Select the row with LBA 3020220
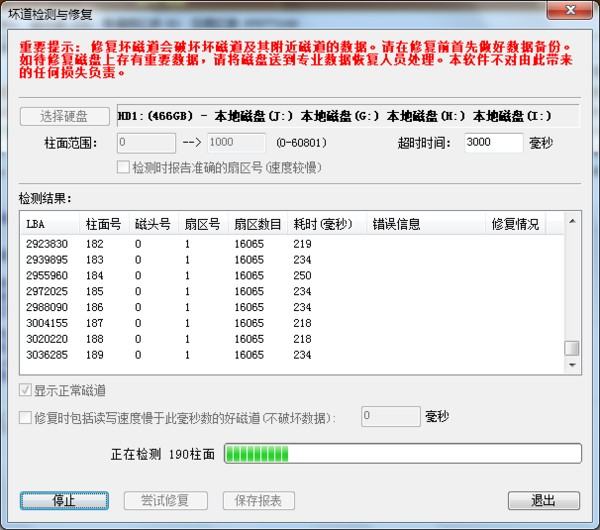Viewport: 600px width, 530px height. 292,339
